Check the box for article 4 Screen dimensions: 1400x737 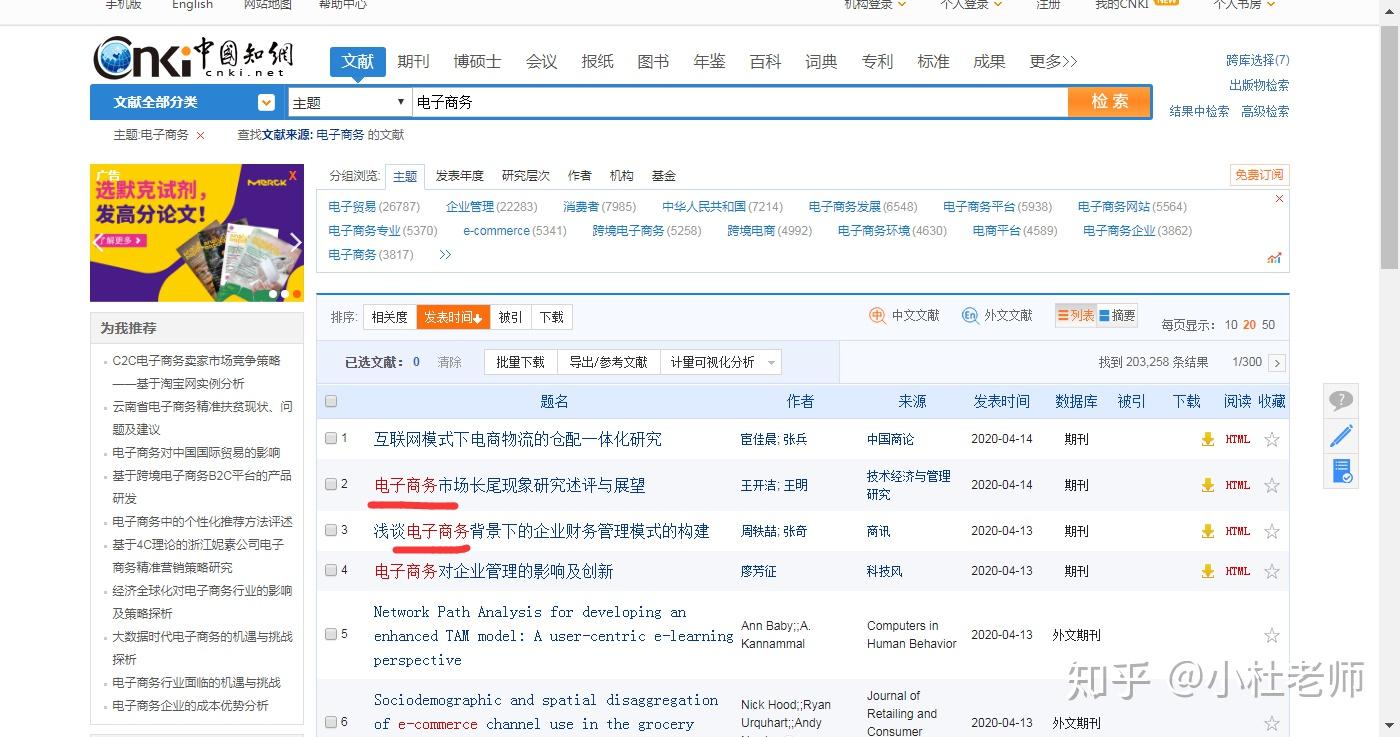tap(331, 570)
